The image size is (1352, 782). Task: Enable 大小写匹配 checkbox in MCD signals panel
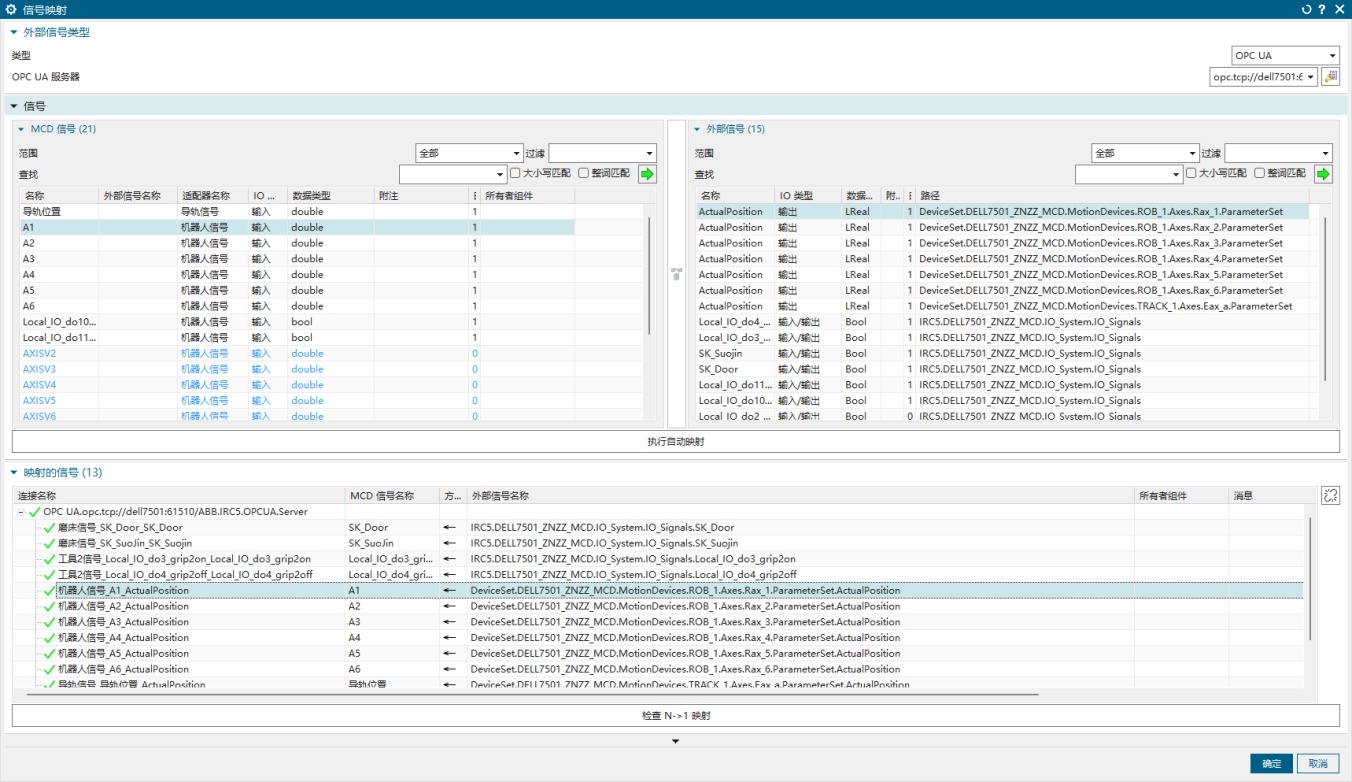pyautogui.click(x=516, y=174)
